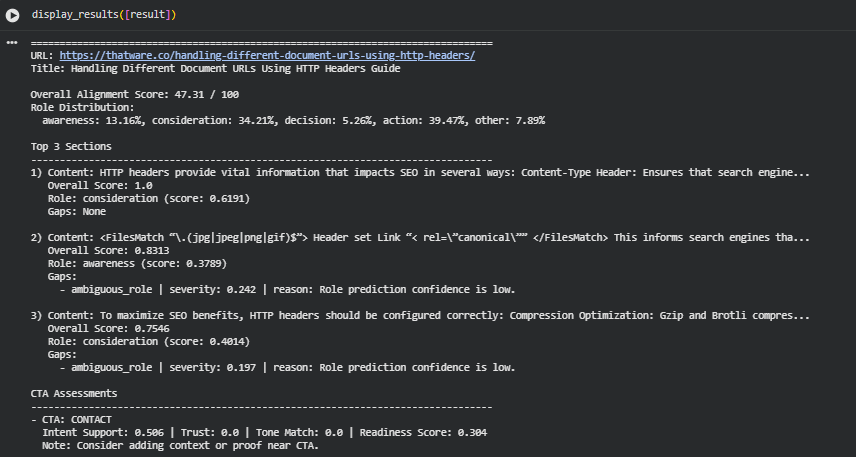The height and width of the screenshot is (457, 856).
Task: Click section 3 content on maximizing SEO
Action: pos(420,315)
